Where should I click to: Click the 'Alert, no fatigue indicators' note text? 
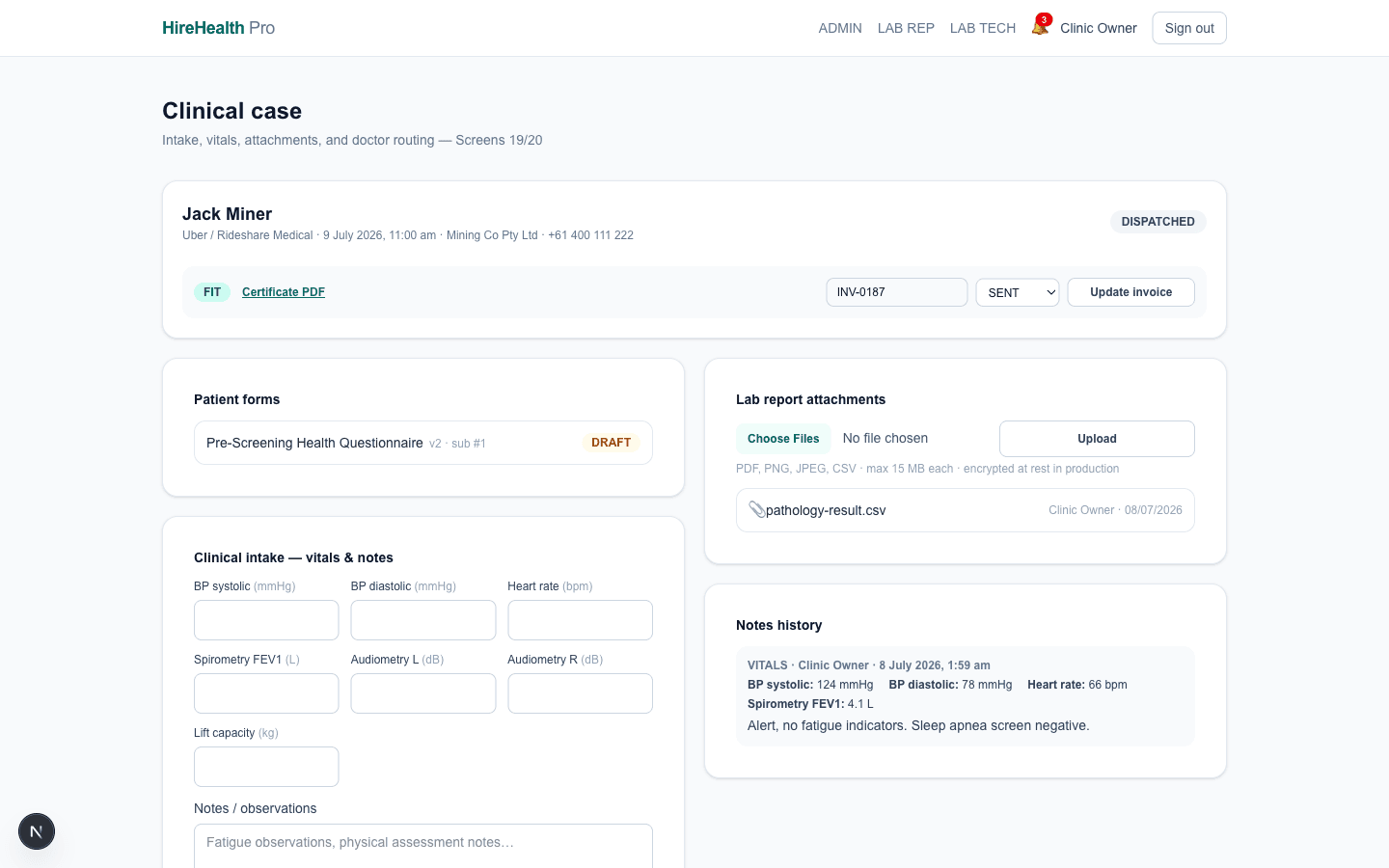918,725
